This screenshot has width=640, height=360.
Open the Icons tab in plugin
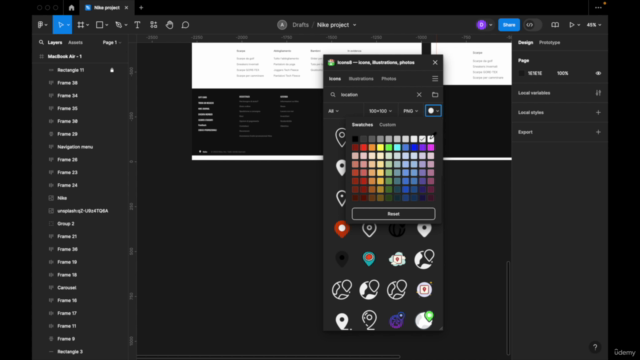pyautogui.click(x=335, y=79)
